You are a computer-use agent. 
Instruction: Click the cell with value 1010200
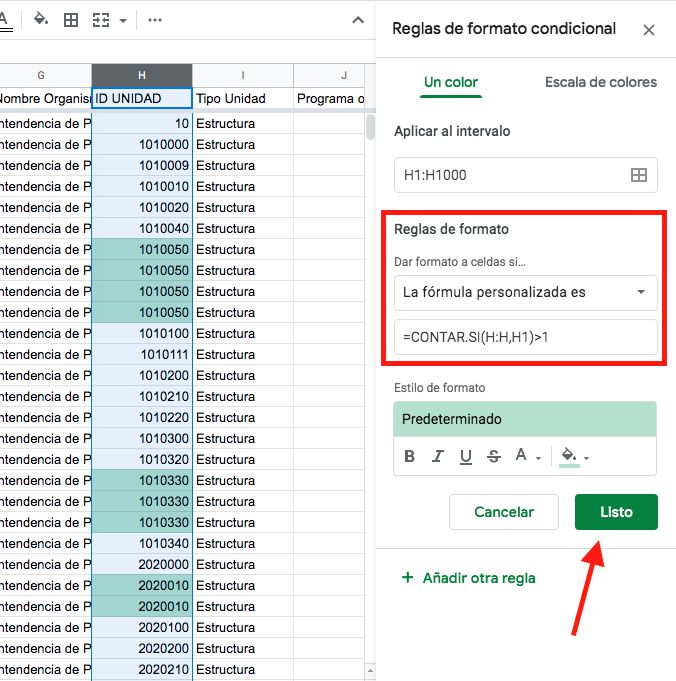coord(142,375)
